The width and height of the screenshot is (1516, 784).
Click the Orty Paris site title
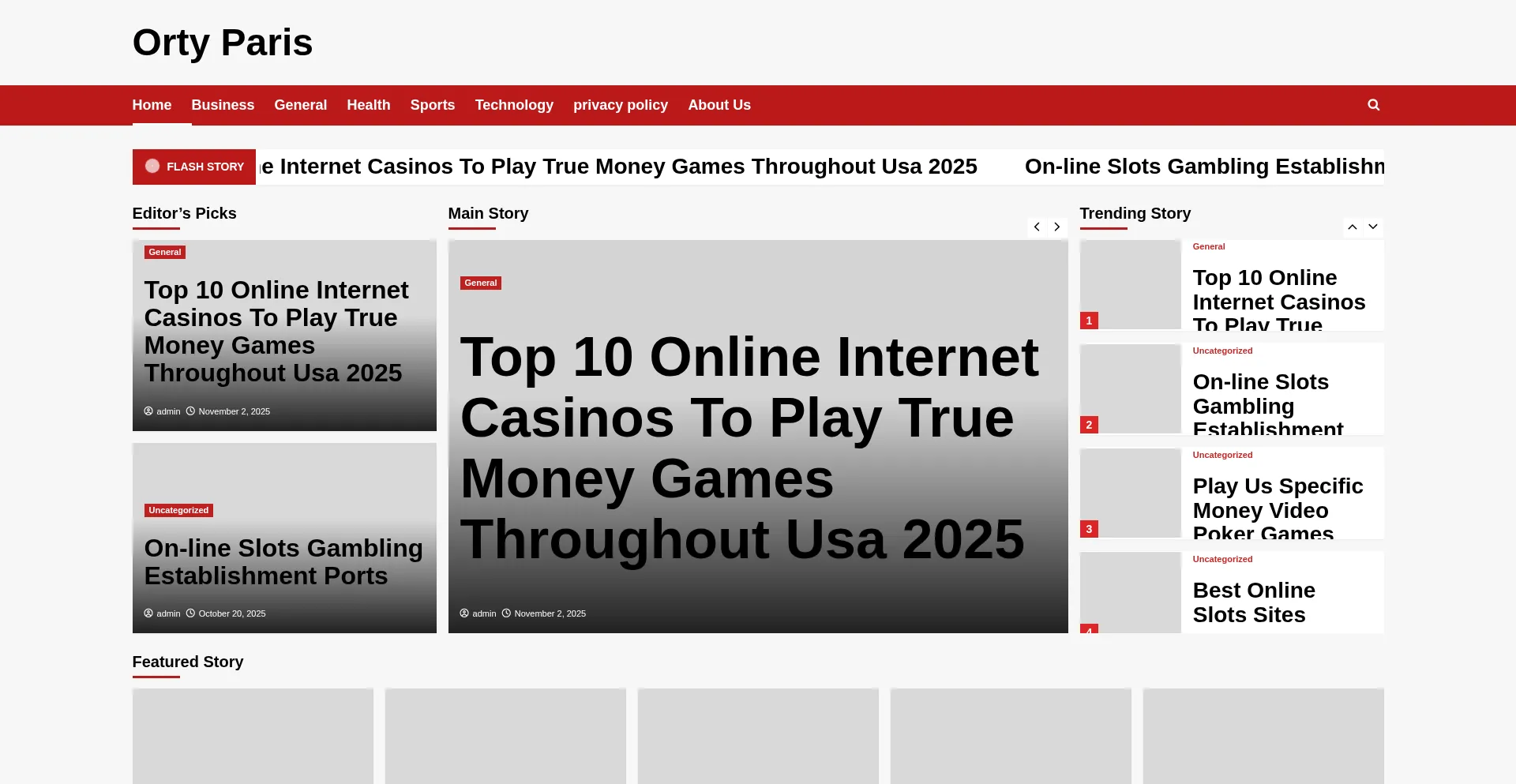(x=223, y=43)
